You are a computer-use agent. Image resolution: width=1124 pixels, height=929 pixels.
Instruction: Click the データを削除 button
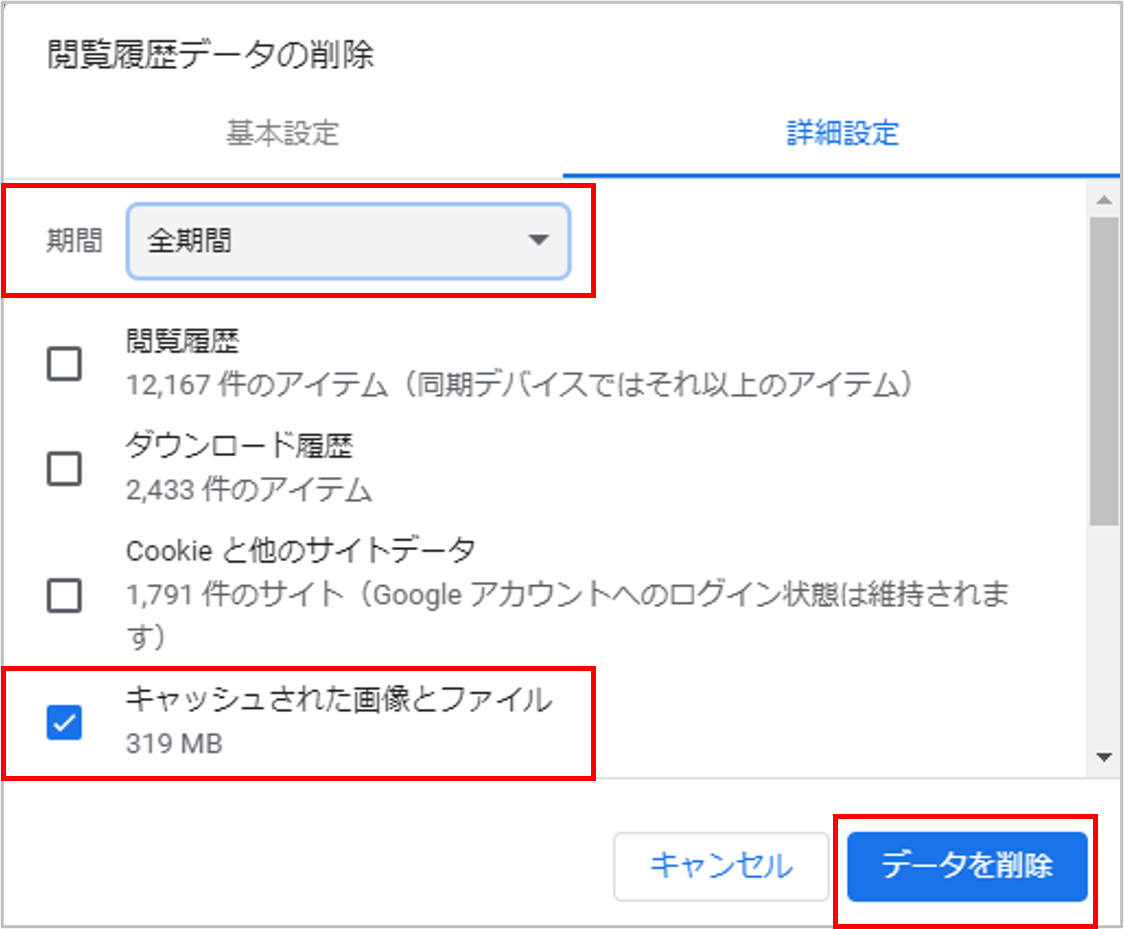[x=967, y=866]
